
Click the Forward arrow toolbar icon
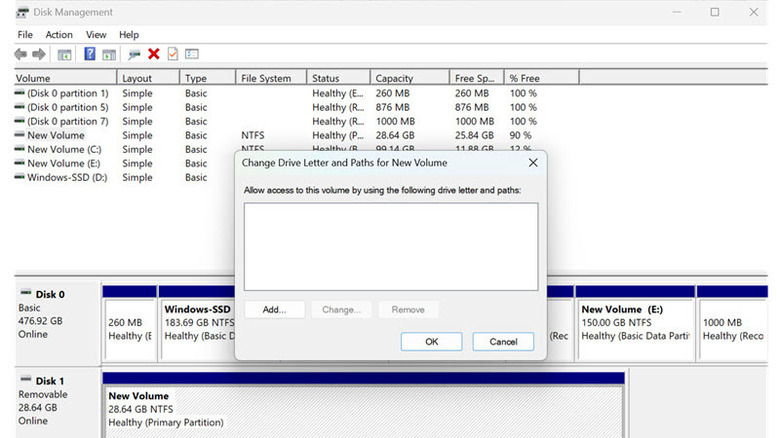pyautogui.click(x=39, y=54)
